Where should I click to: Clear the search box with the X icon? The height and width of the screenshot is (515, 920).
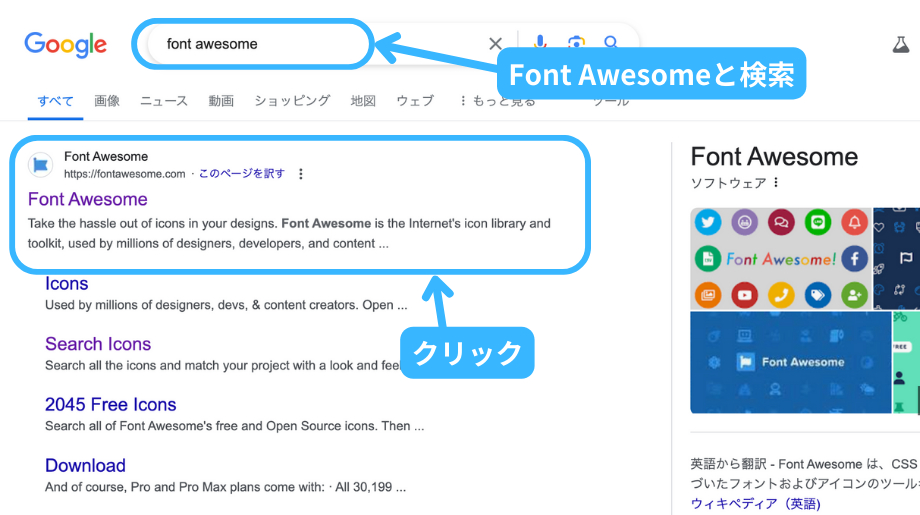[495, 44]
